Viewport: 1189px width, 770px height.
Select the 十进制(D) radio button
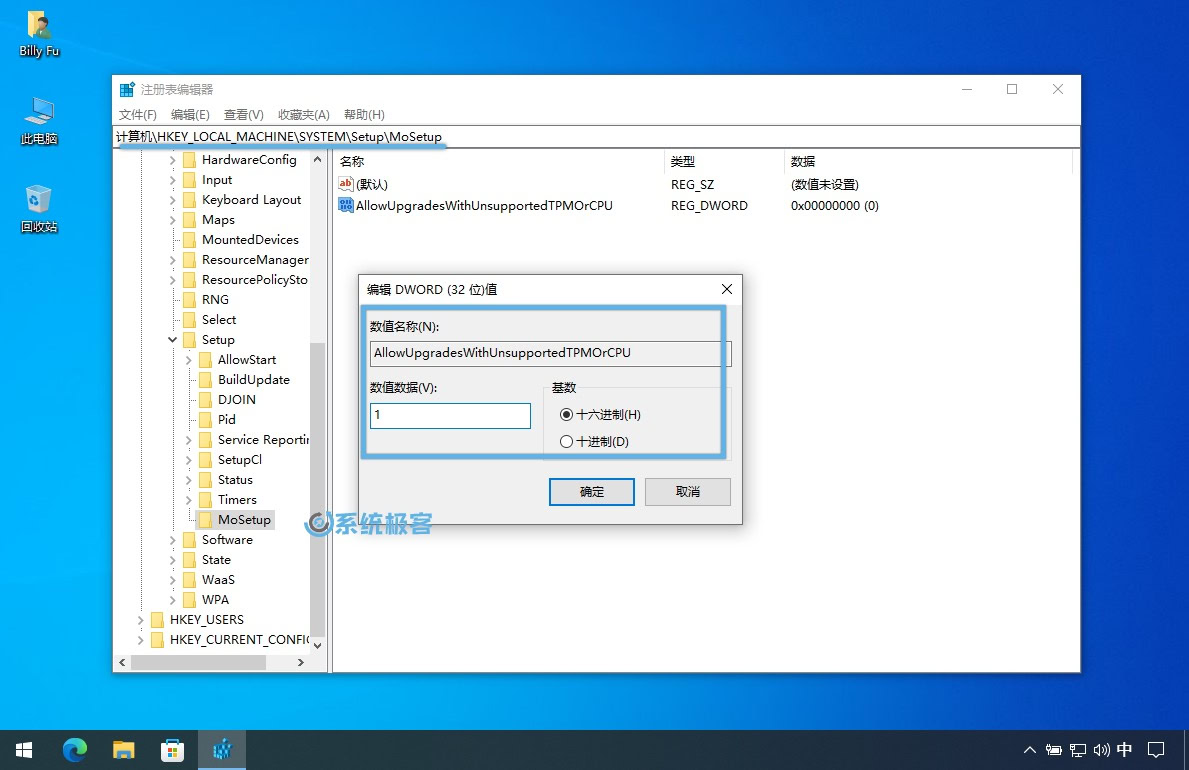click(x=567, y=441)
